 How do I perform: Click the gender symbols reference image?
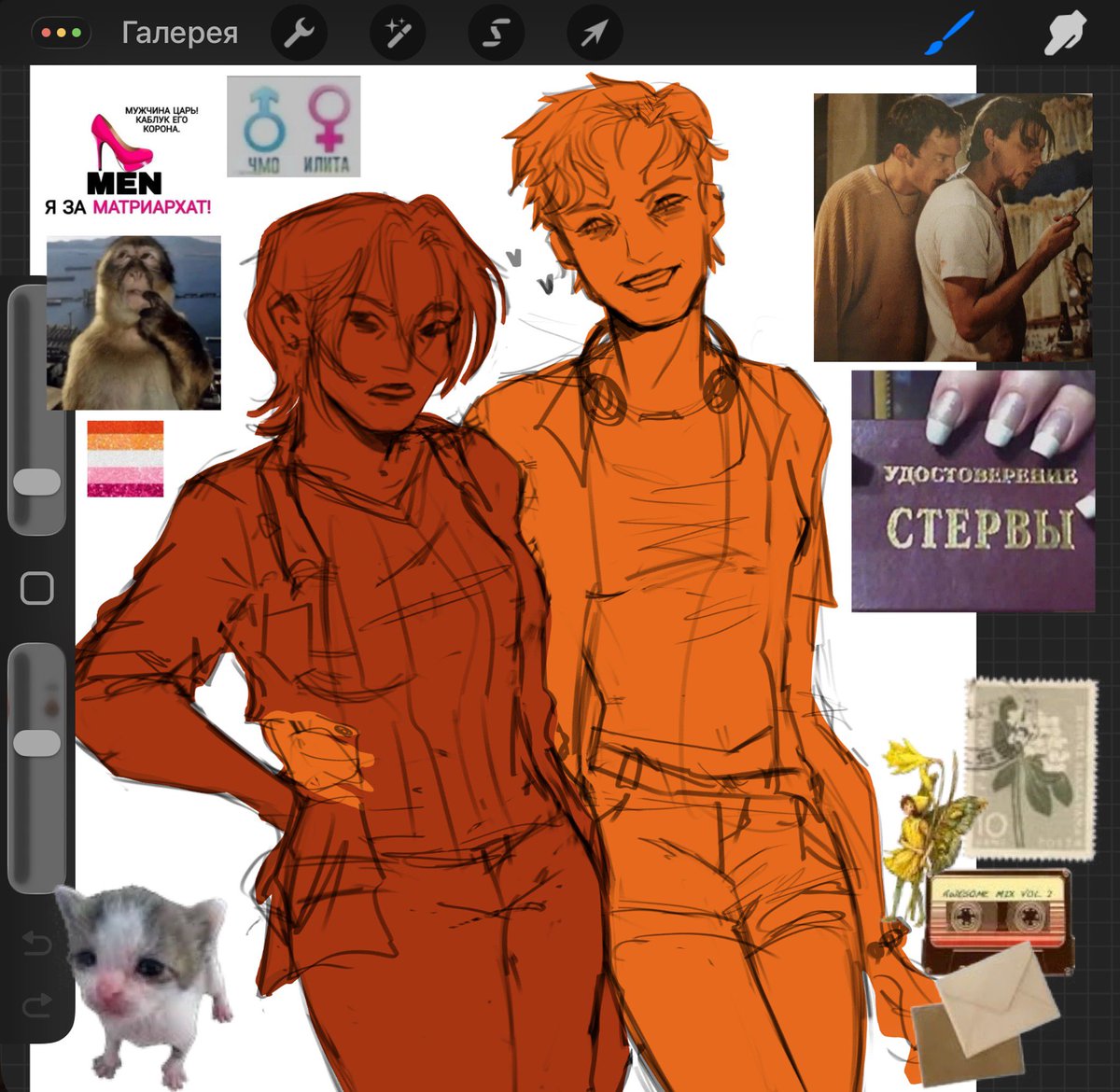pos(294,127)
